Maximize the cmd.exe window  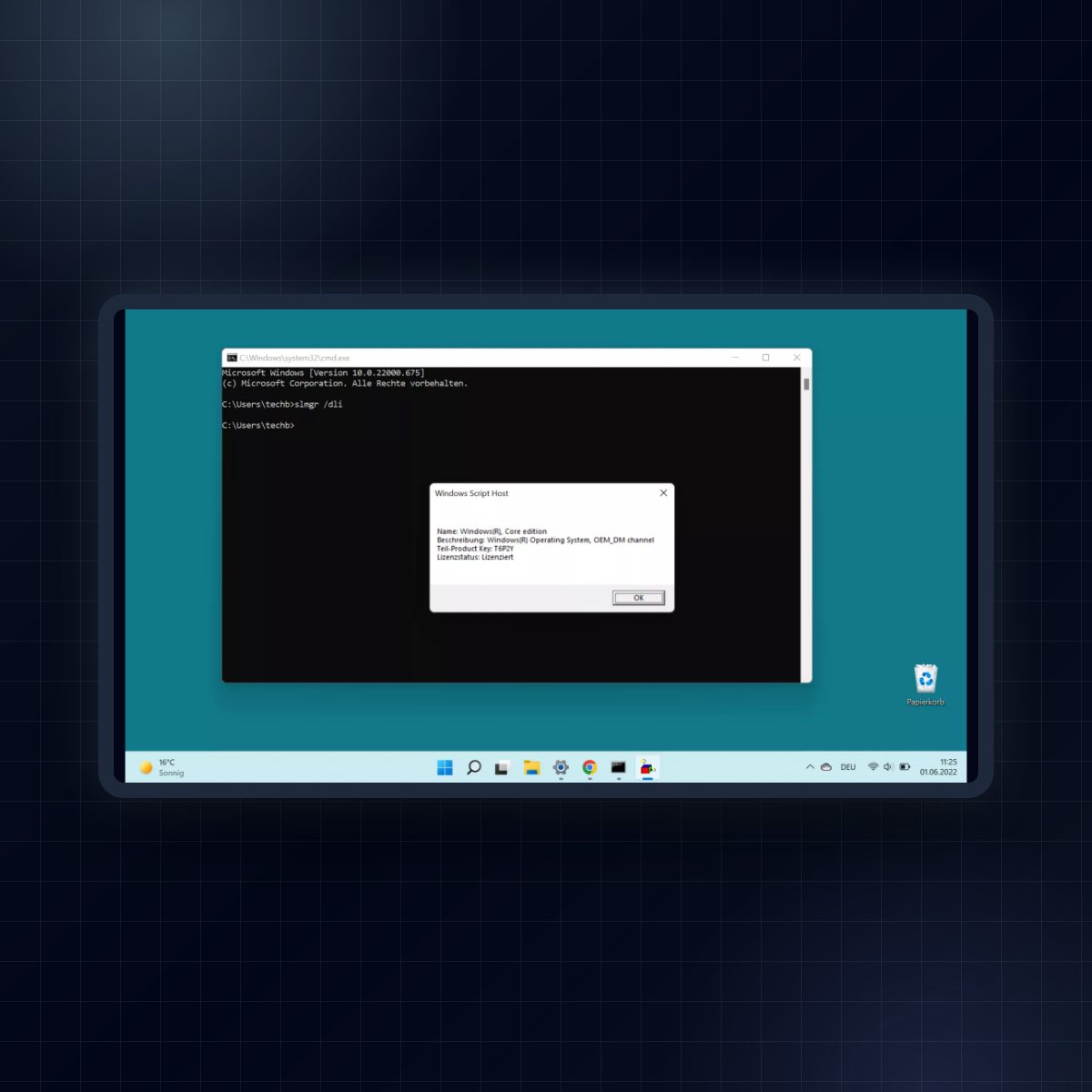766,358
